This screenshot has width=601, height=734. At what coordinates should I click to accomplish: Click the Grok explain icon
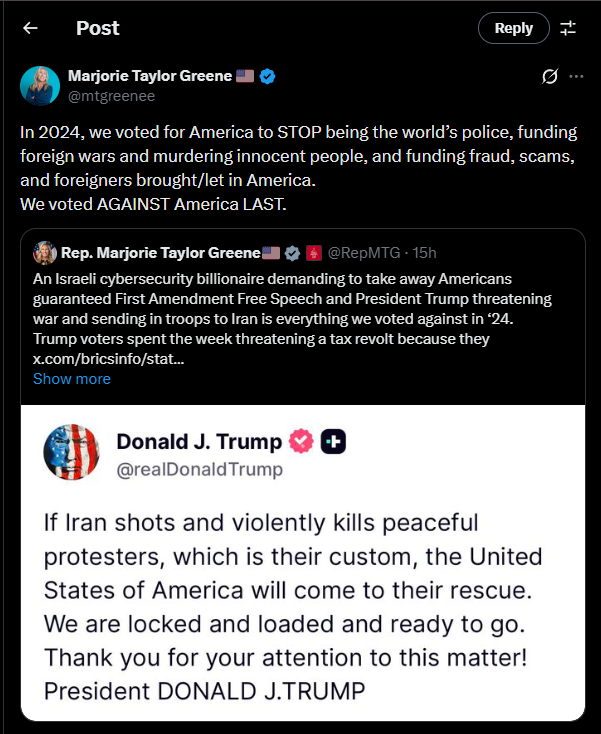click(548, 76)
